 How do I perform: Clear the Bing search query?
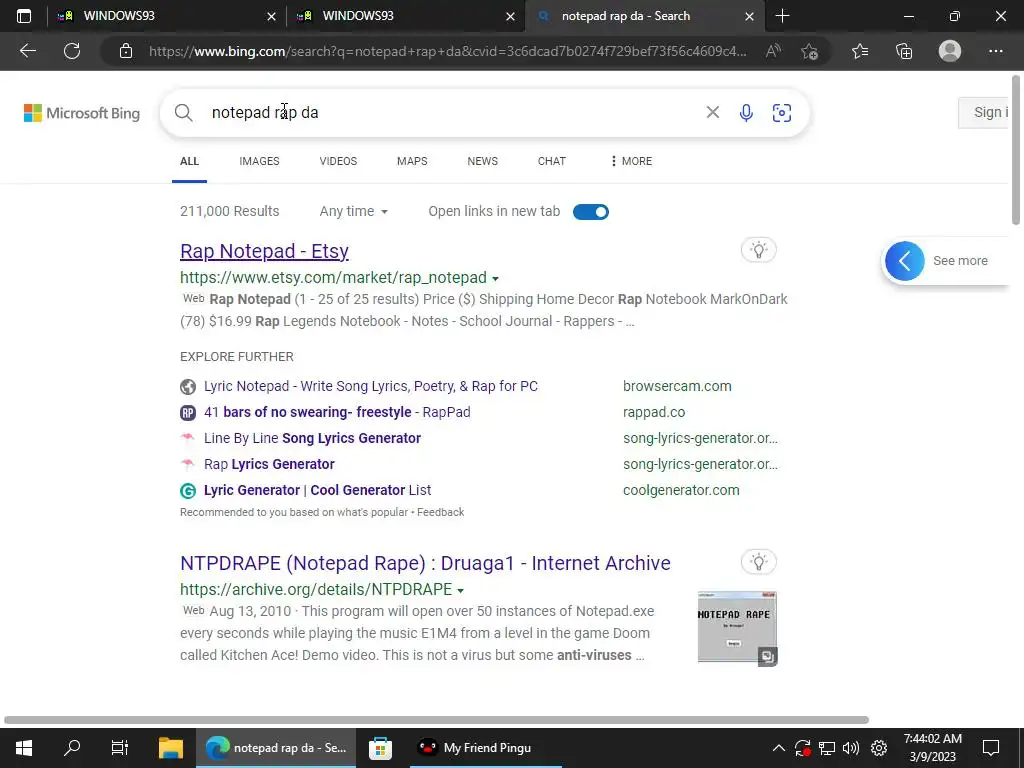pos(712,112)
